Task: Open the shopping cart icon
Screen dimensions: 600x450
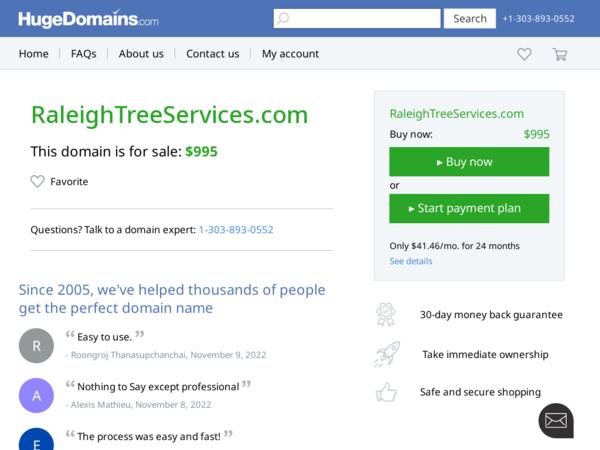Action: (560, 54)
